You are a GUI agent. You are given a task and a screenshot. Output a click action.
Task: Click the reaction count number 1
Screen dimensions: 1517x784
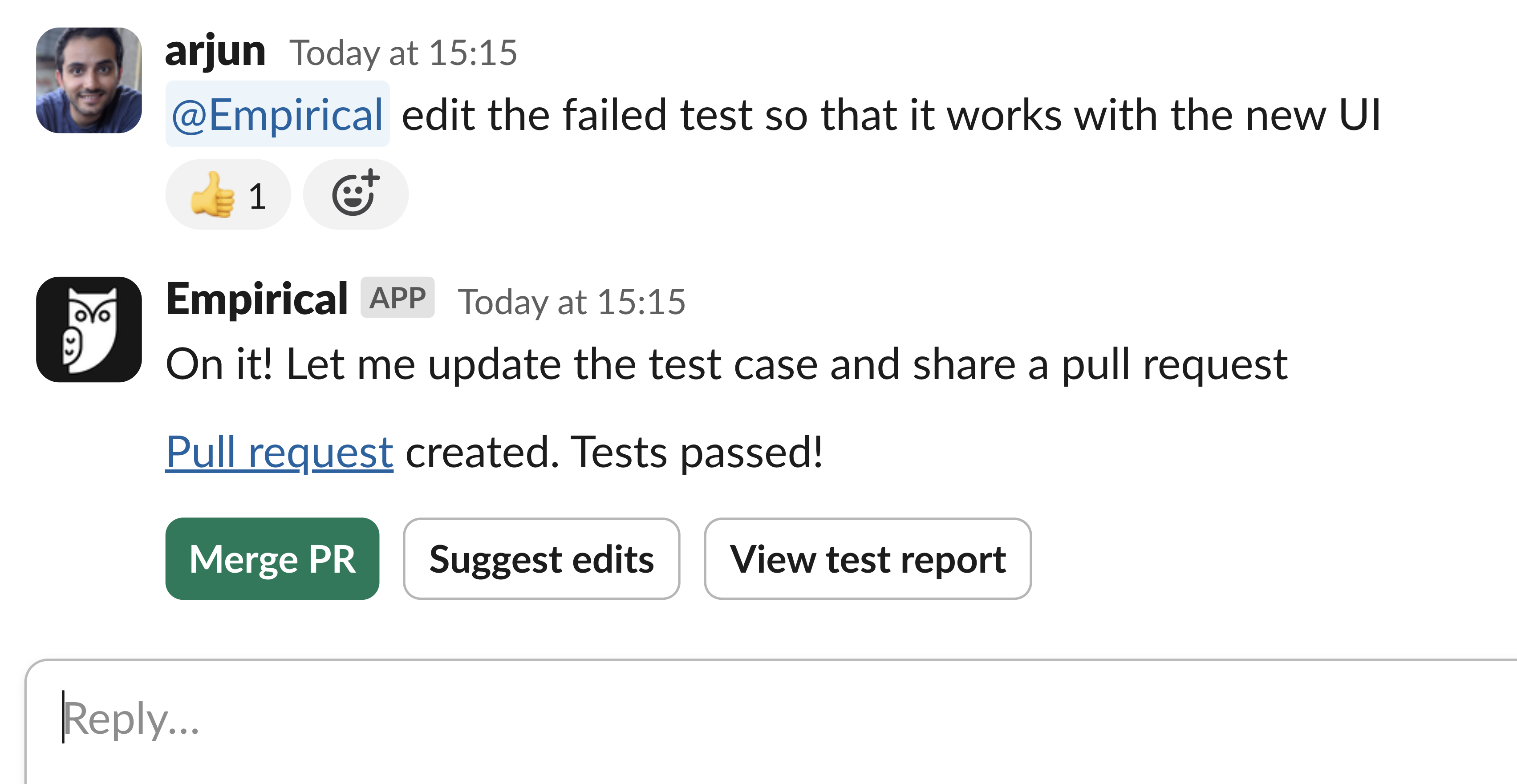tap(257, 196)
